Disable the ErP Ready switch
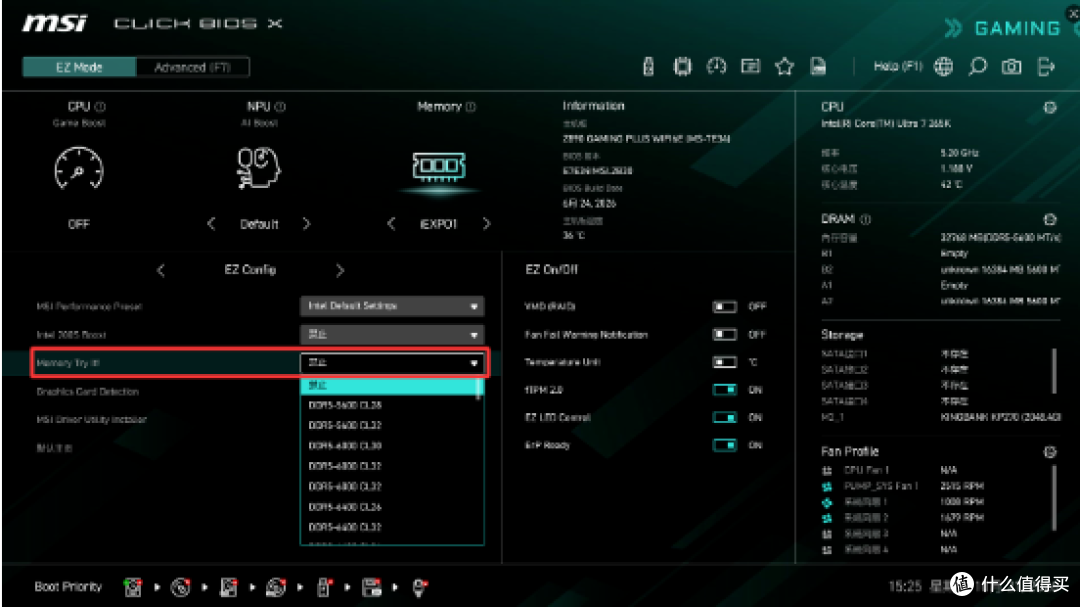The height and width of the screenshot is (607, 1080). [x=724, y=445]
